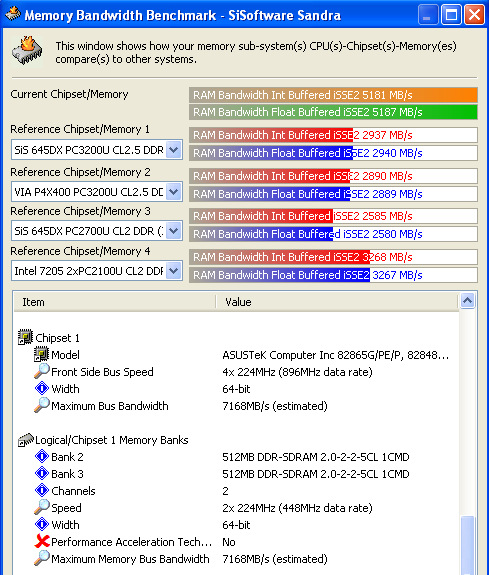Click the blue Float Buffered 2580 MB/s bar

pyautogui.click(x=333, y=234)
